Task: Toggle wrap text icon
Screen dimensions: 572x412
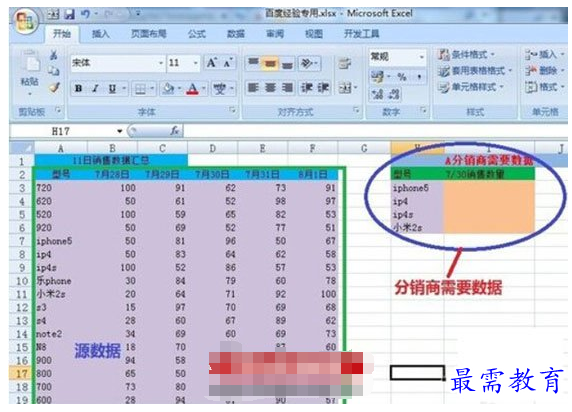Action: tap(344, 63)
